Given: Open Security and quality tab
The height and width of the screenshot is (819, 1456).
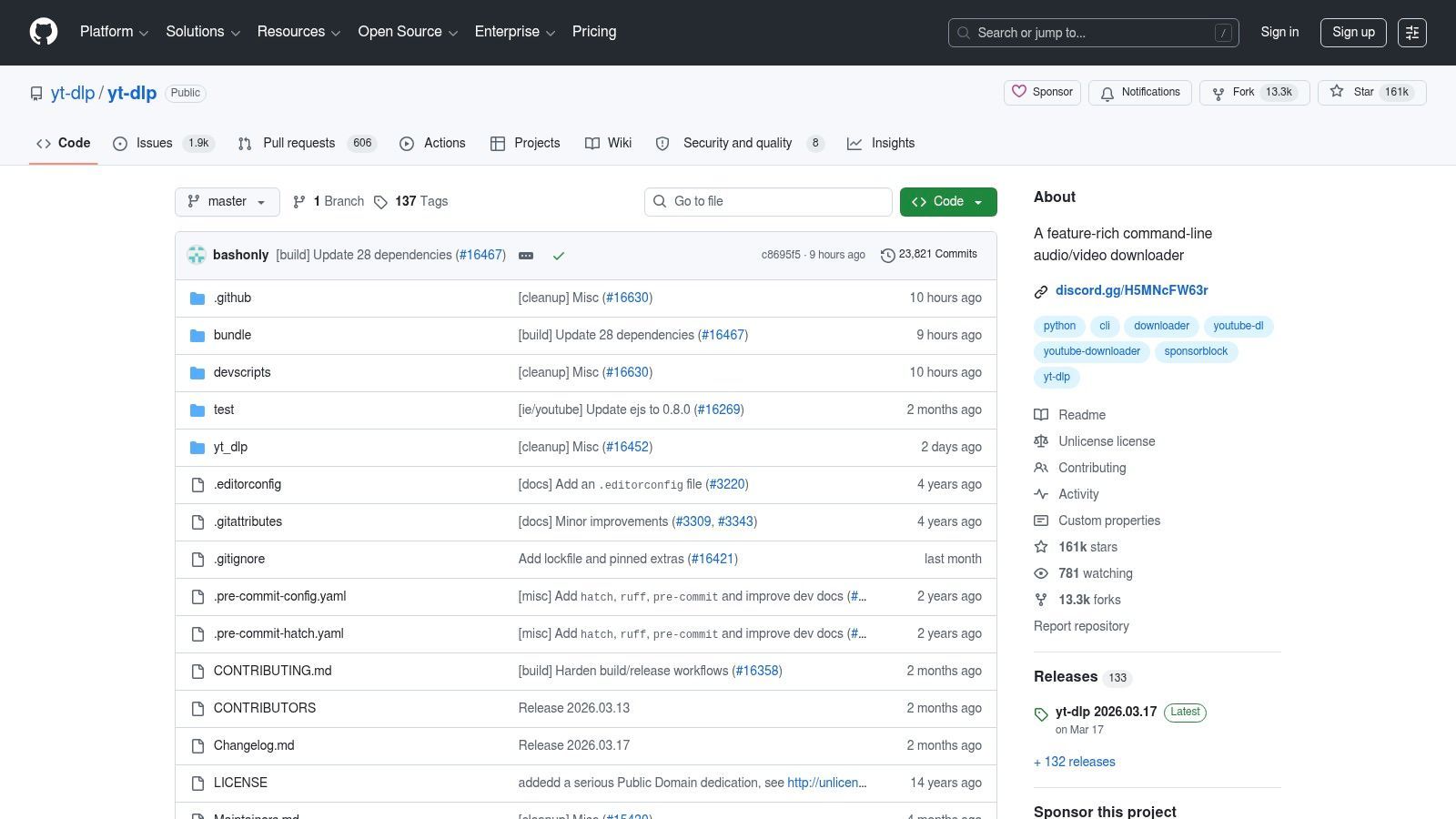Looking at the screenshot, I should [x=740, y=144].
